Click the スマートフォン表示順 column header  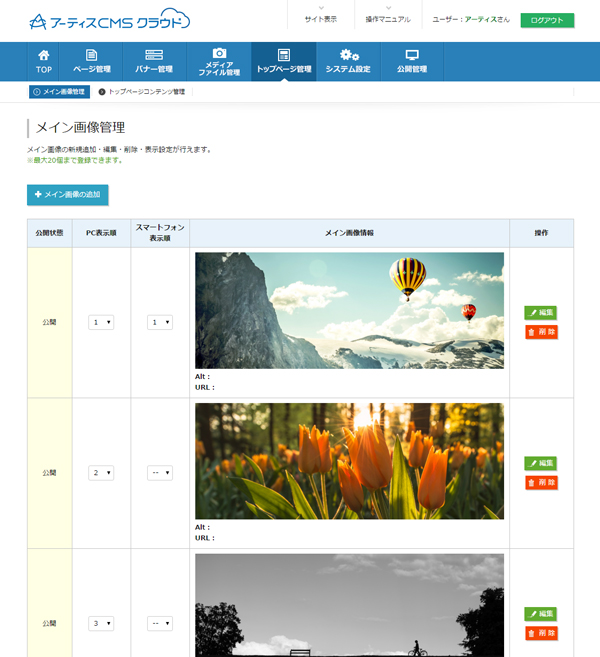tap(160, 233)
